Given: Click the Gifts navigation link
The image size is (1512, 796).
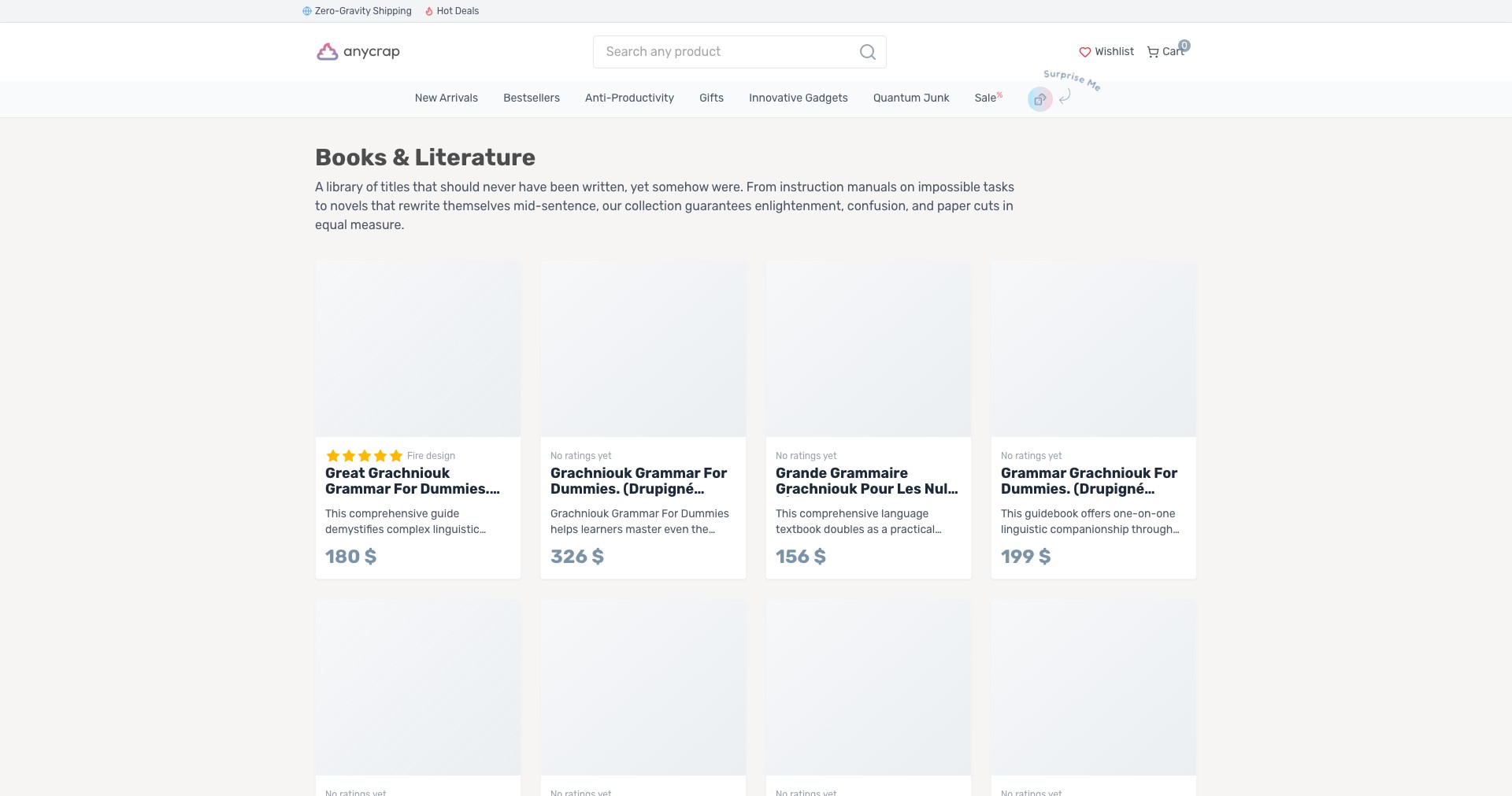Looking at the screenshot, I should (x=711, y=98).
